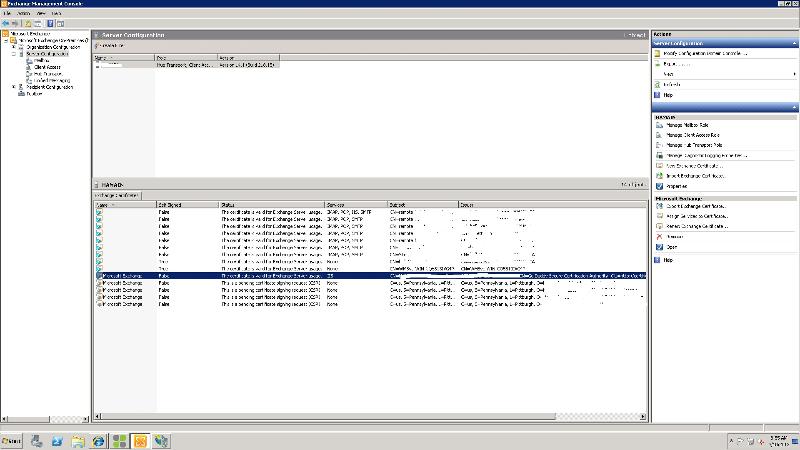
Task: Click the bottom Help action in Actions pane
Action: coord(668,260)
